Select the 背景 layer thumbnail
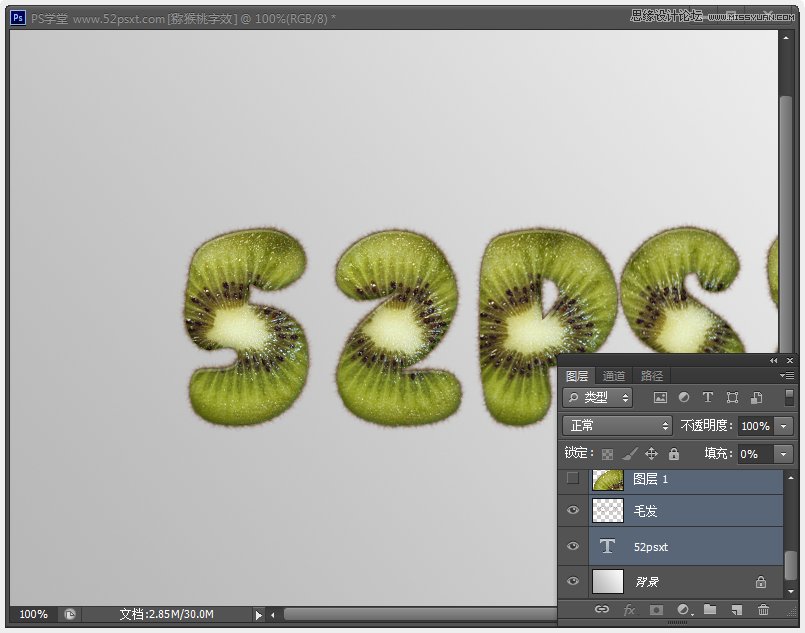Image resolution: width=805 pixels, height=633 pixels. [x=610, y=581]
